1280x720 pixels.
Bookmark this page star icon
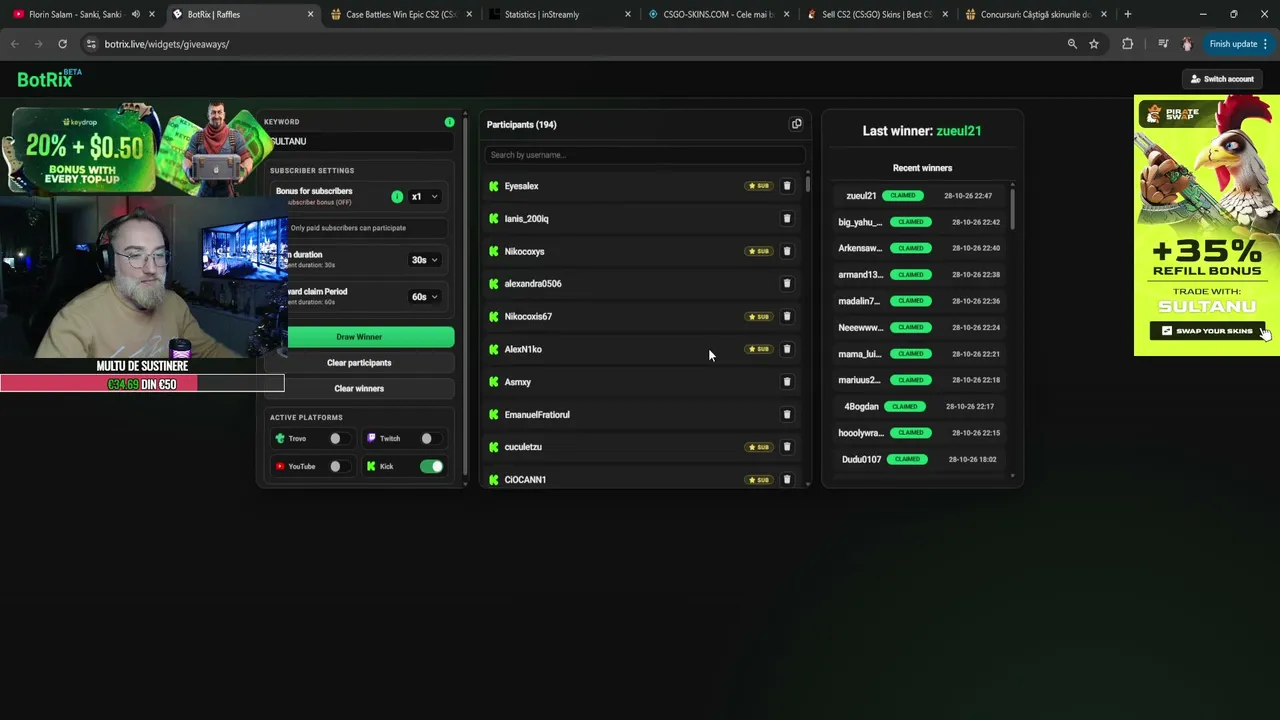(x=1094, y=44)
